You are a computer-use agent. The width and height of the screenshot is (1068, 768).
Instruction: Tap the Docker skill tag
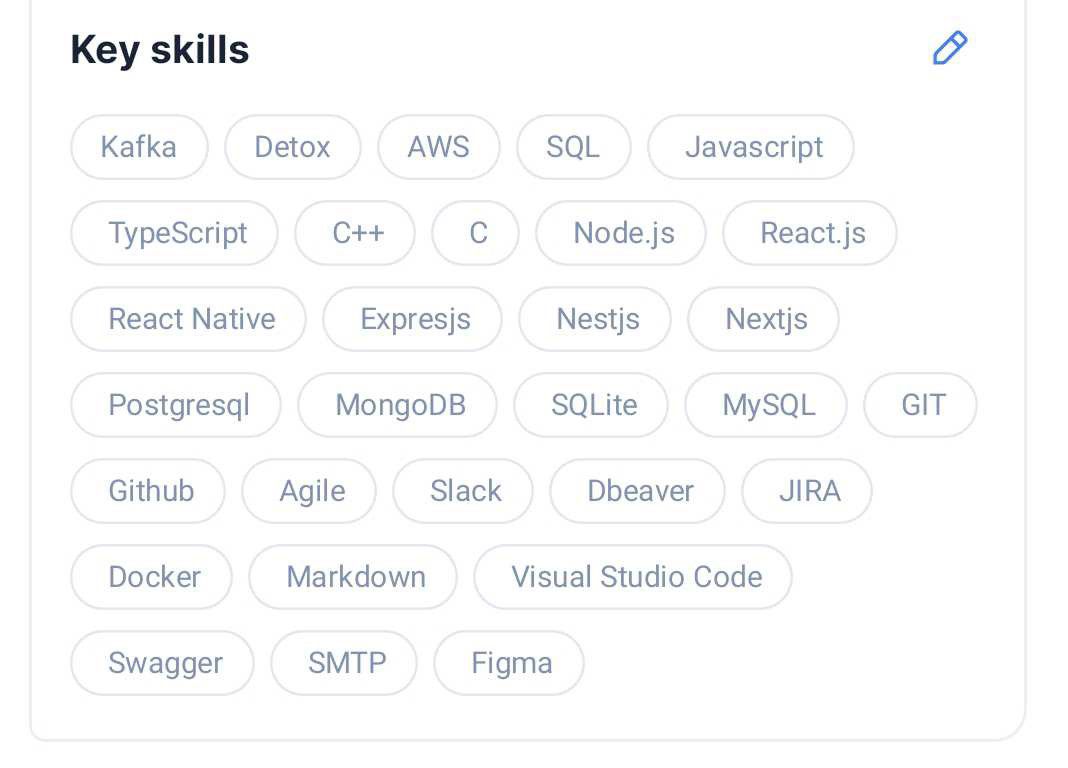151,576
